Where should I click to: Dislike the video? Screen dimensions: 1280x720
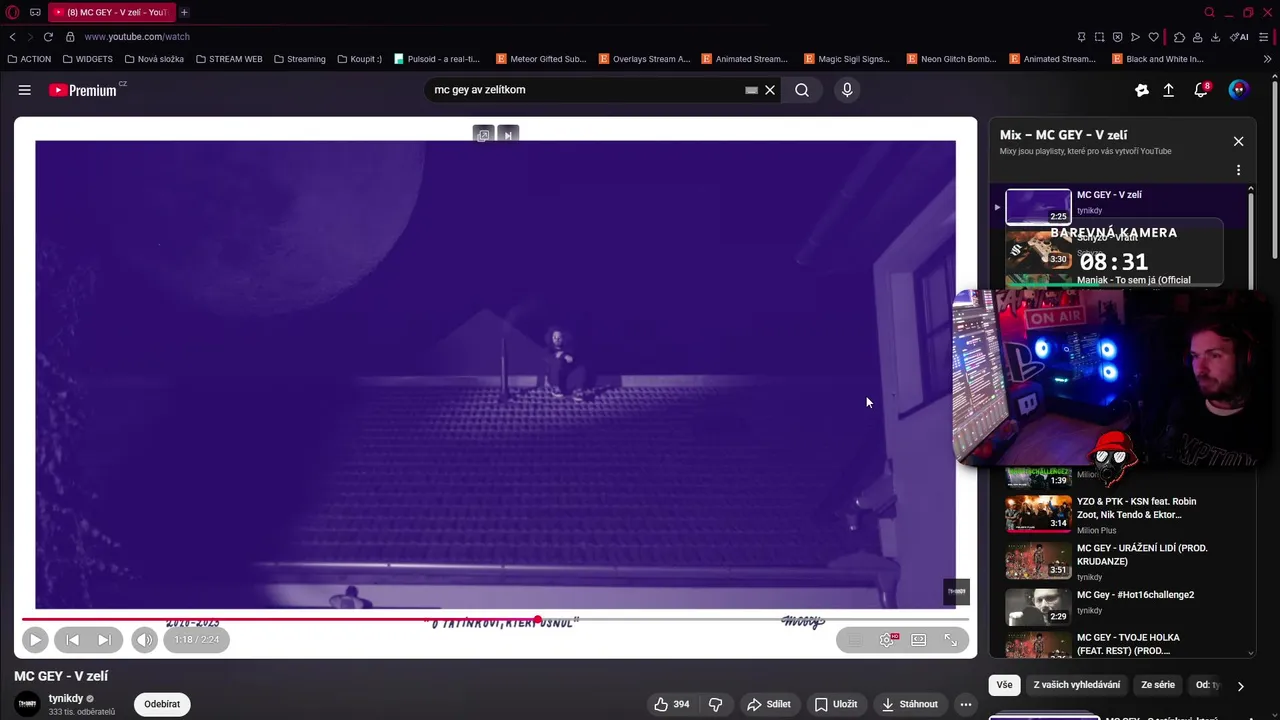(715, 704)
